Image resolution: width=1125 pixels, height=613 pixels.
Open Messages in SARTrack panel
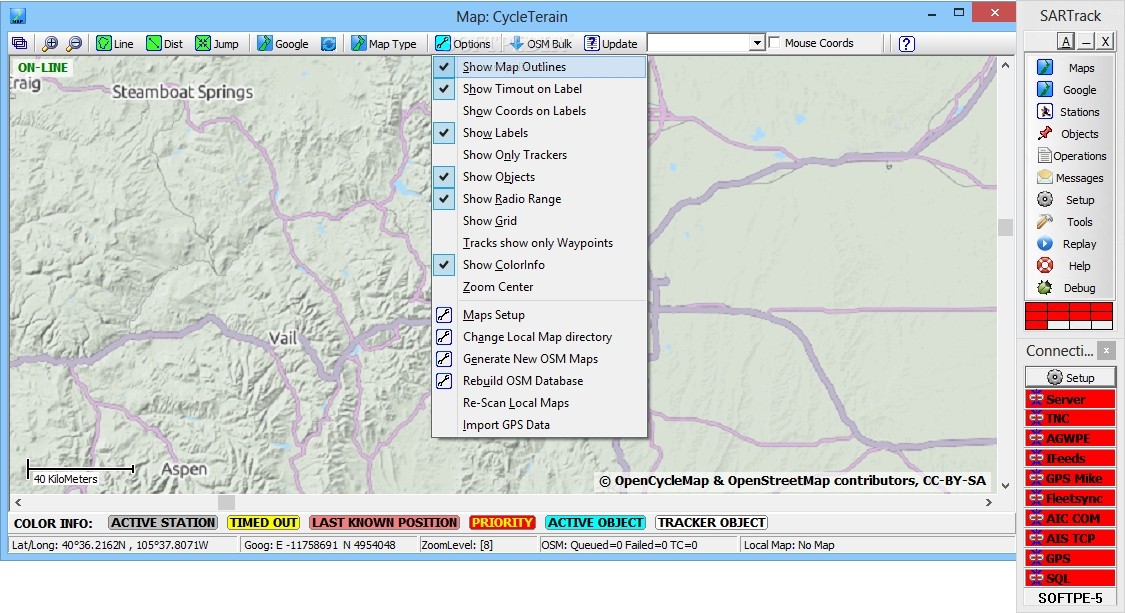pos(1069,178)
